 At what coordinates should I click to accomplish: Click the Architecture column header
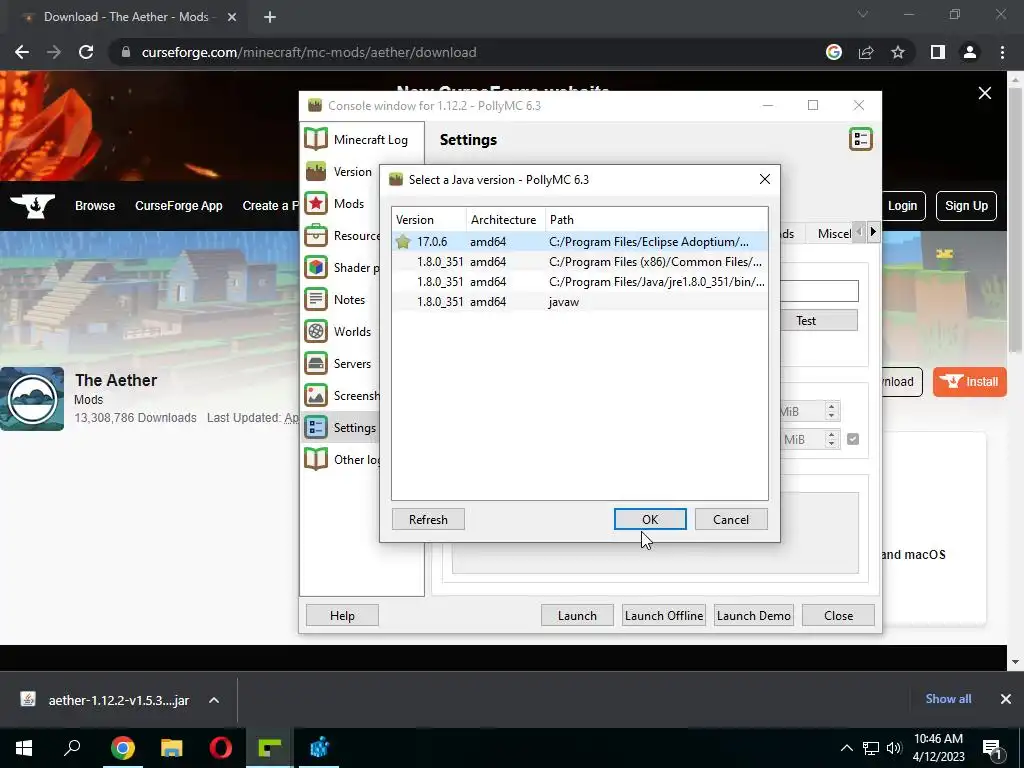[x=505, y=219]
